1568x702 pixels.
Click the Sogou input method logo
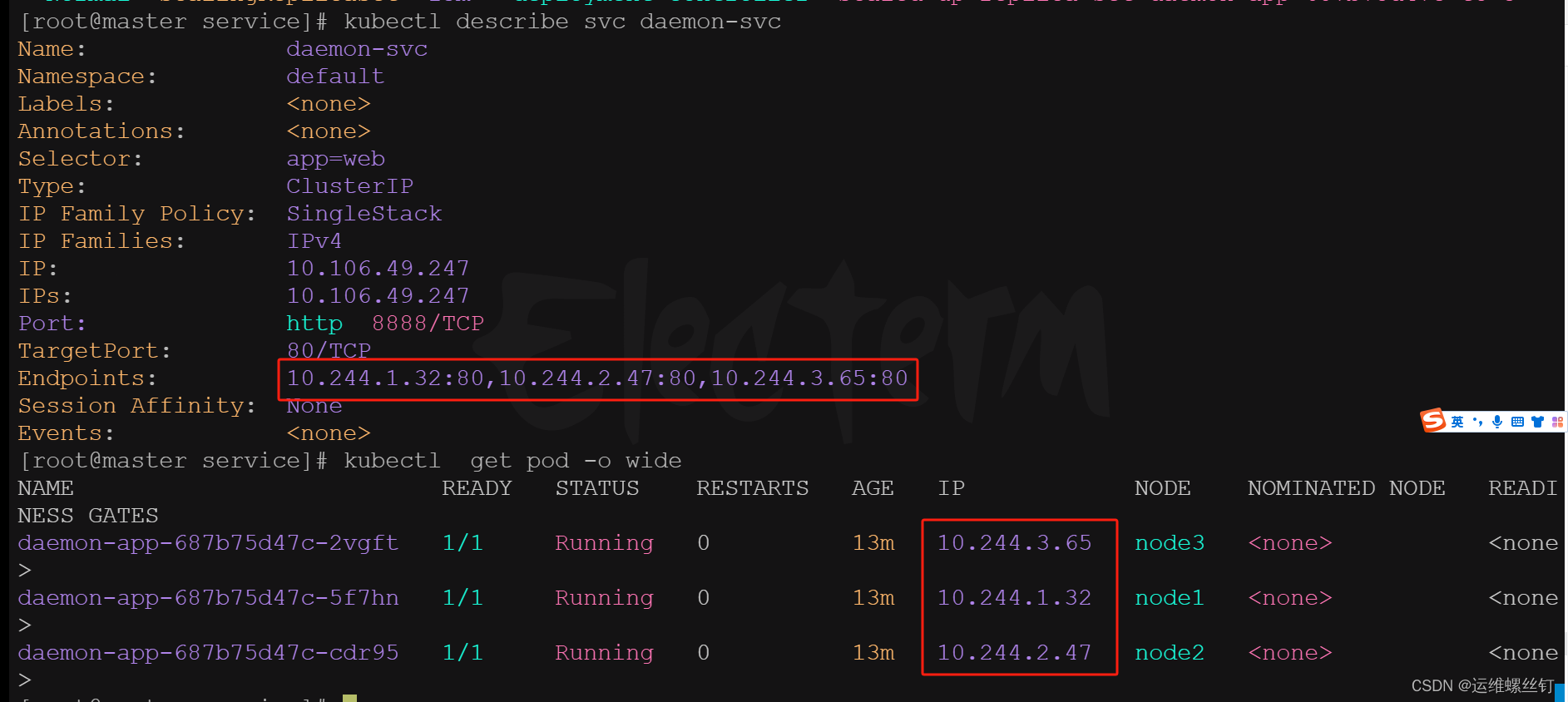click(1432, 421)
